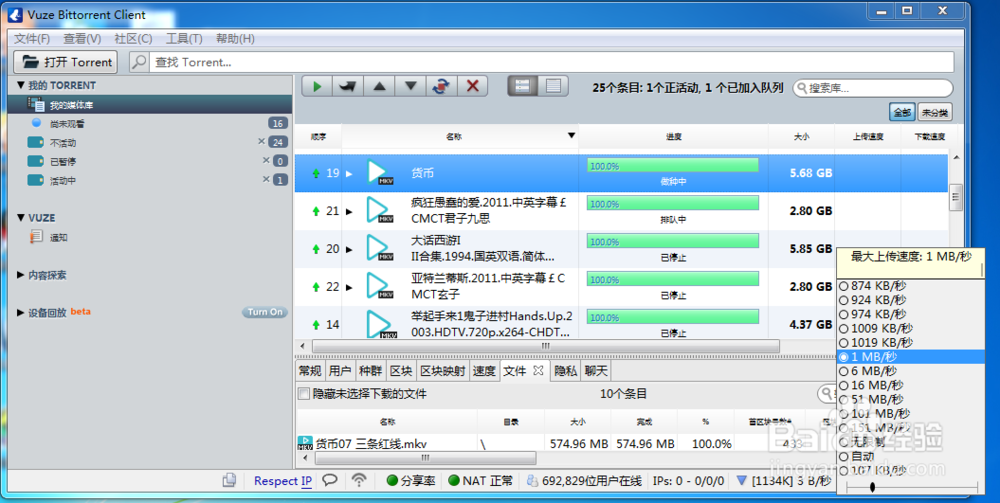Click the 打开 Torrent button

[66, 62]
